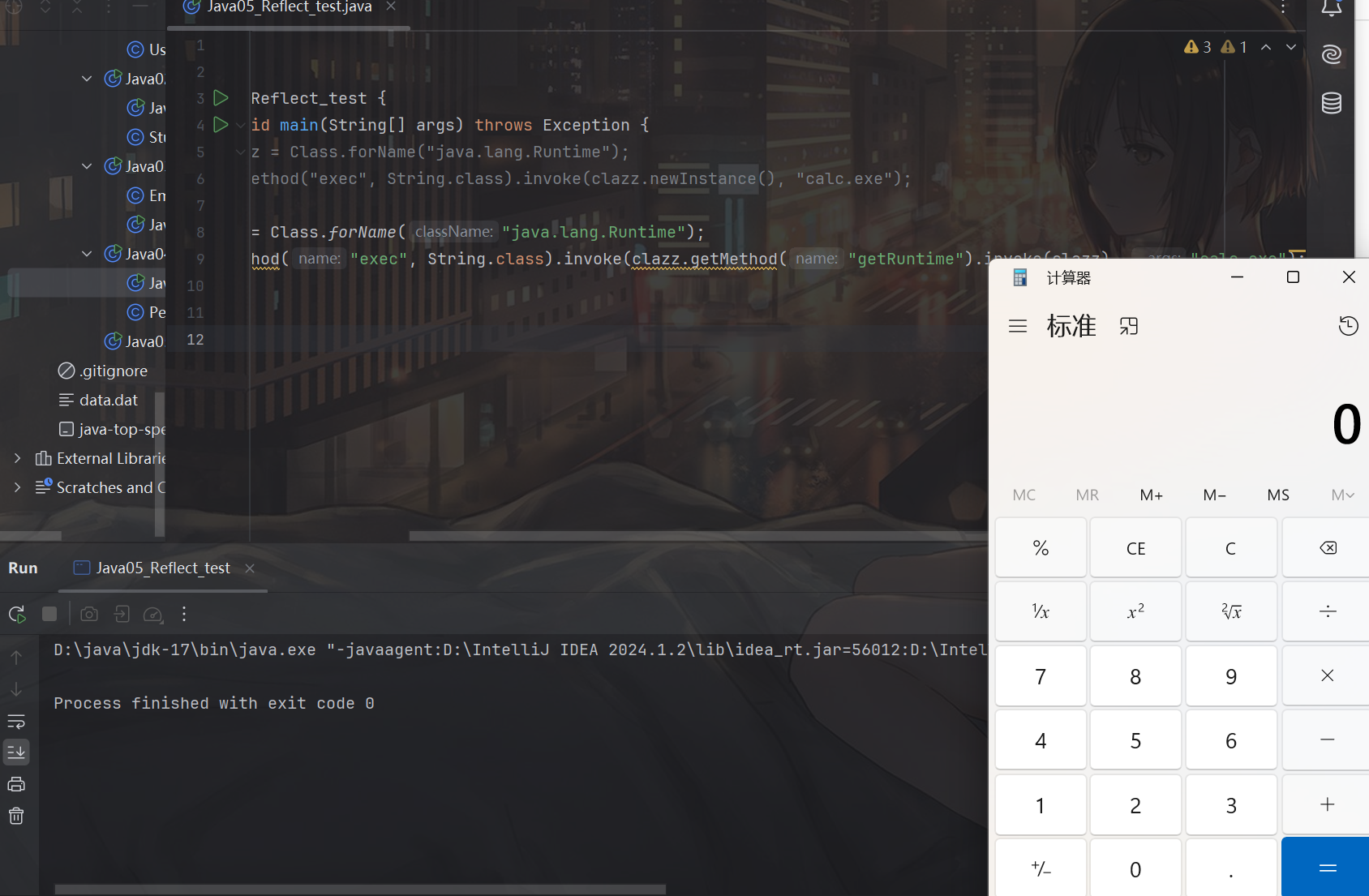Image resolution: width=1369 pixels, height=896 pixels.
Task: Click the editor horizontal scrollbar
Action: click(x=697, y=536)
